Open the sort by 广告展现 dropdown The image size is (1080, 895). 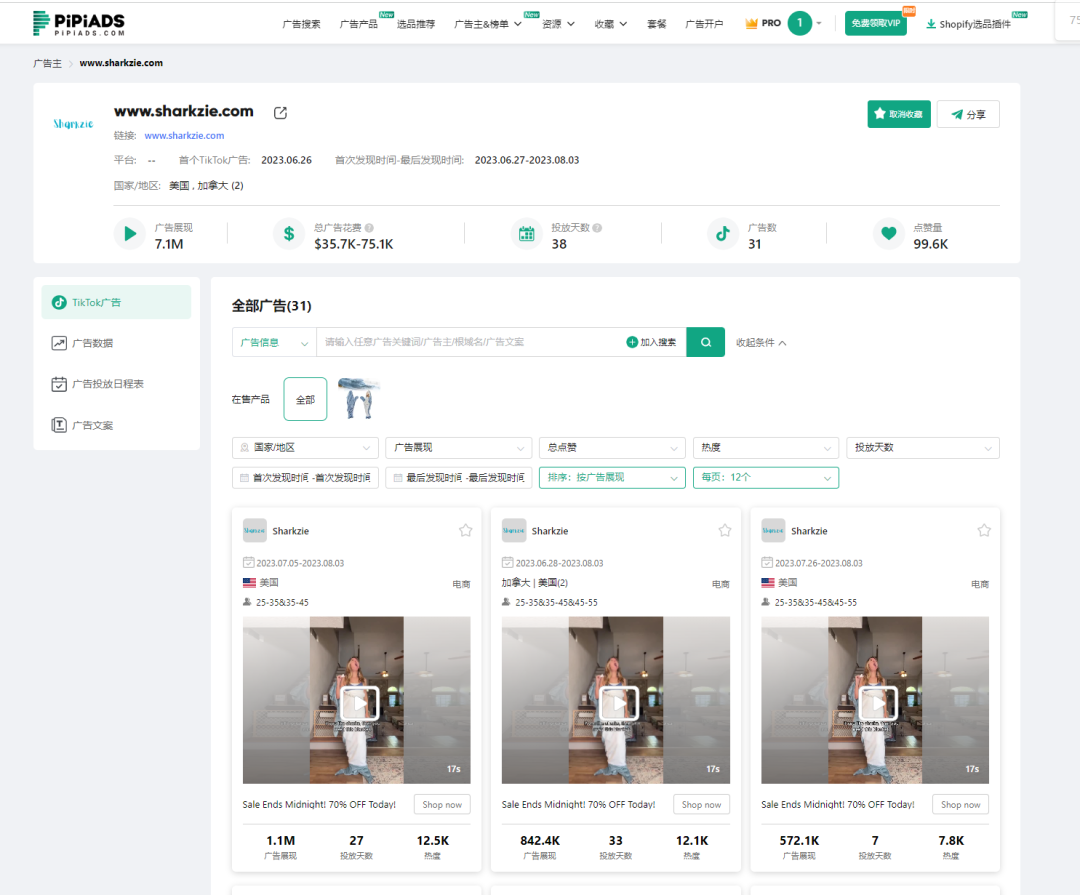point(612,477)
